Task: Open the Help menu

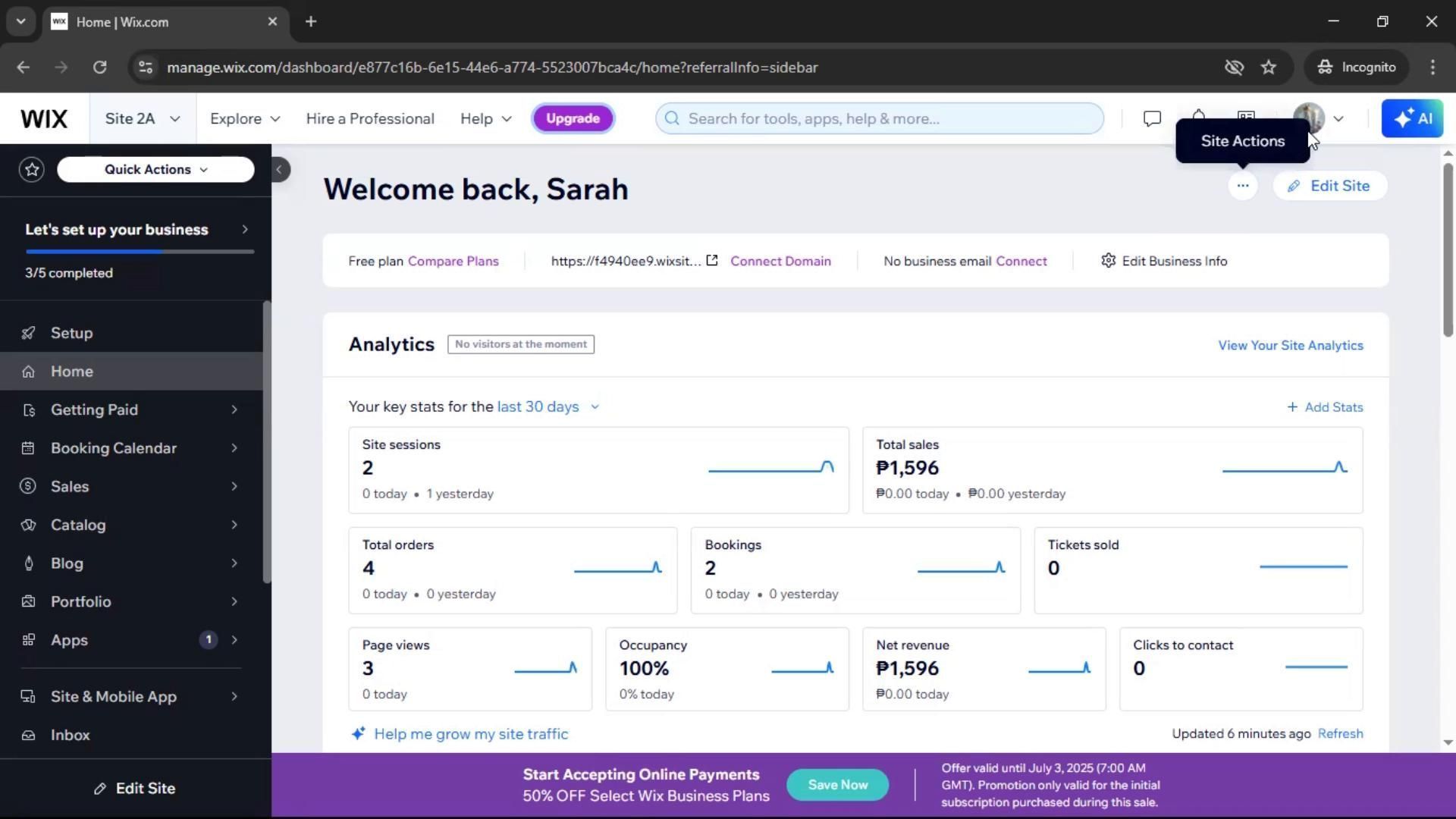Action: tap(485, 118)
